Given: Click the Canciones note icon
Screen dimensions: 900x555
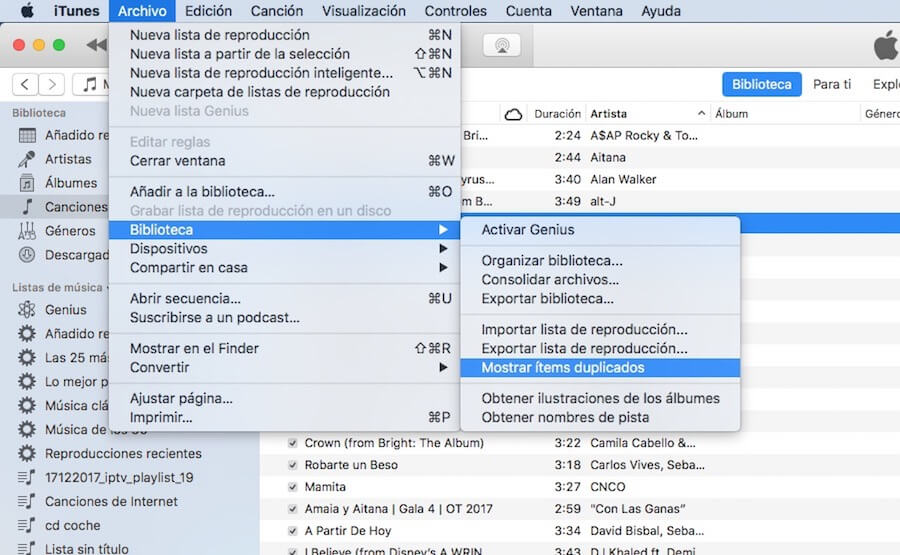Looking at the screenshot, I should click(x=27, y=207).
